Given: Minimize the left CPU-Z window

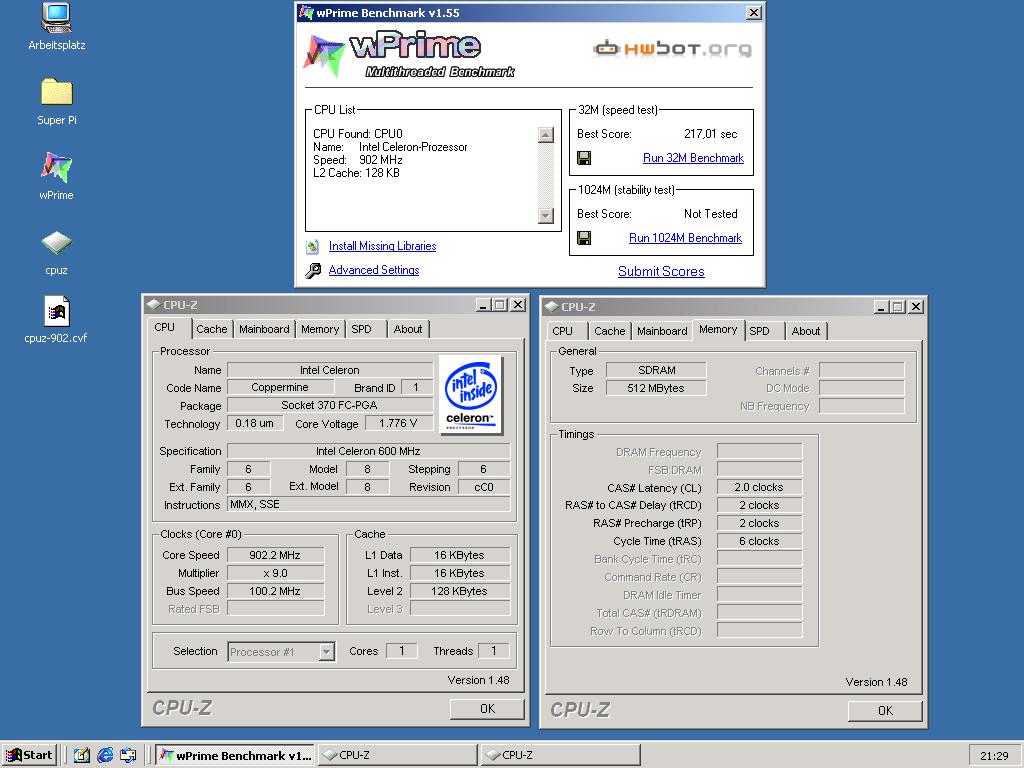Looking at the screenshot, I should 484,305.
